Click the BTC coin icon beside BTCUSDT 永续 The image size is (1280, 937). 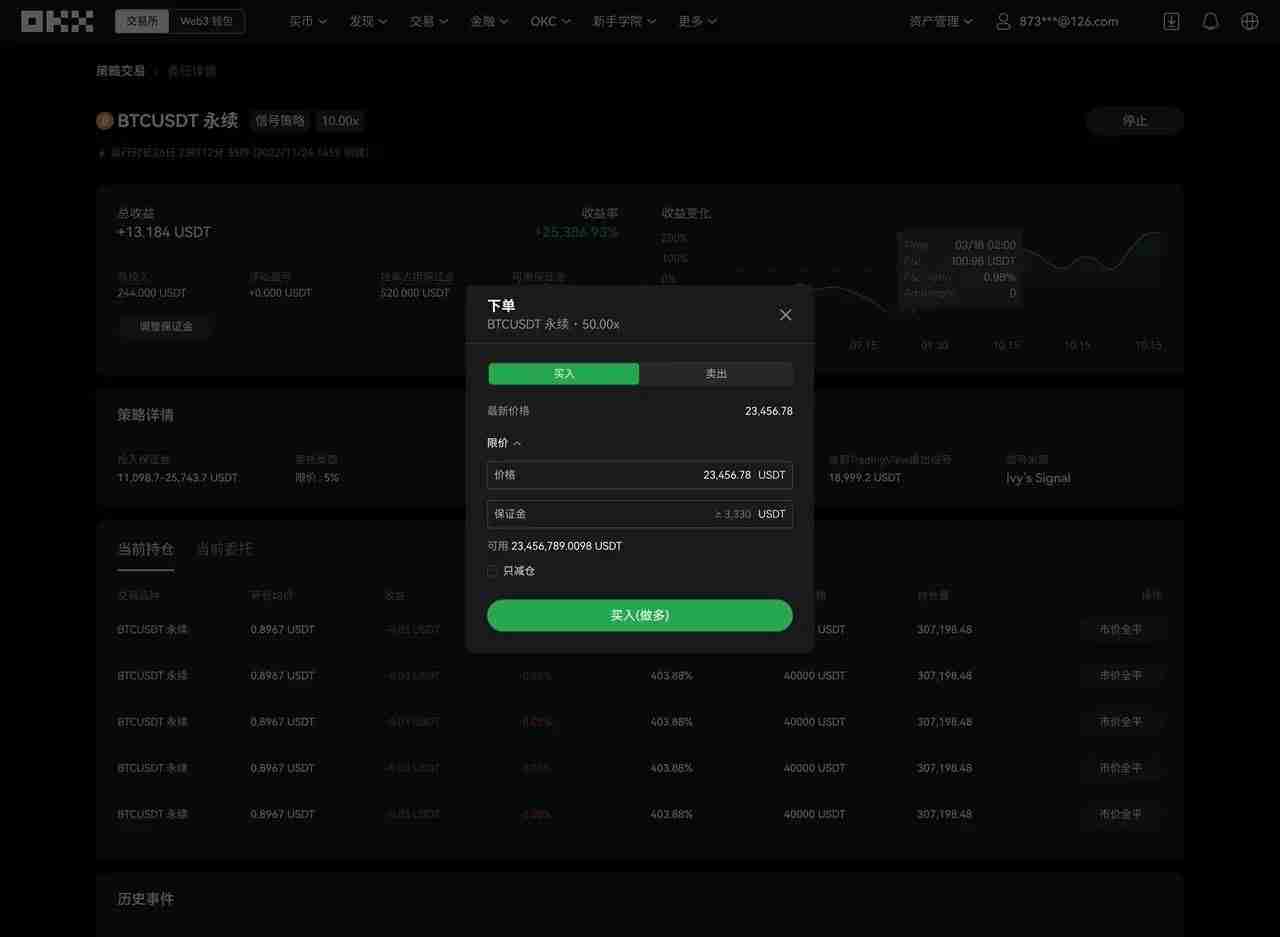[x=104, y=120]
